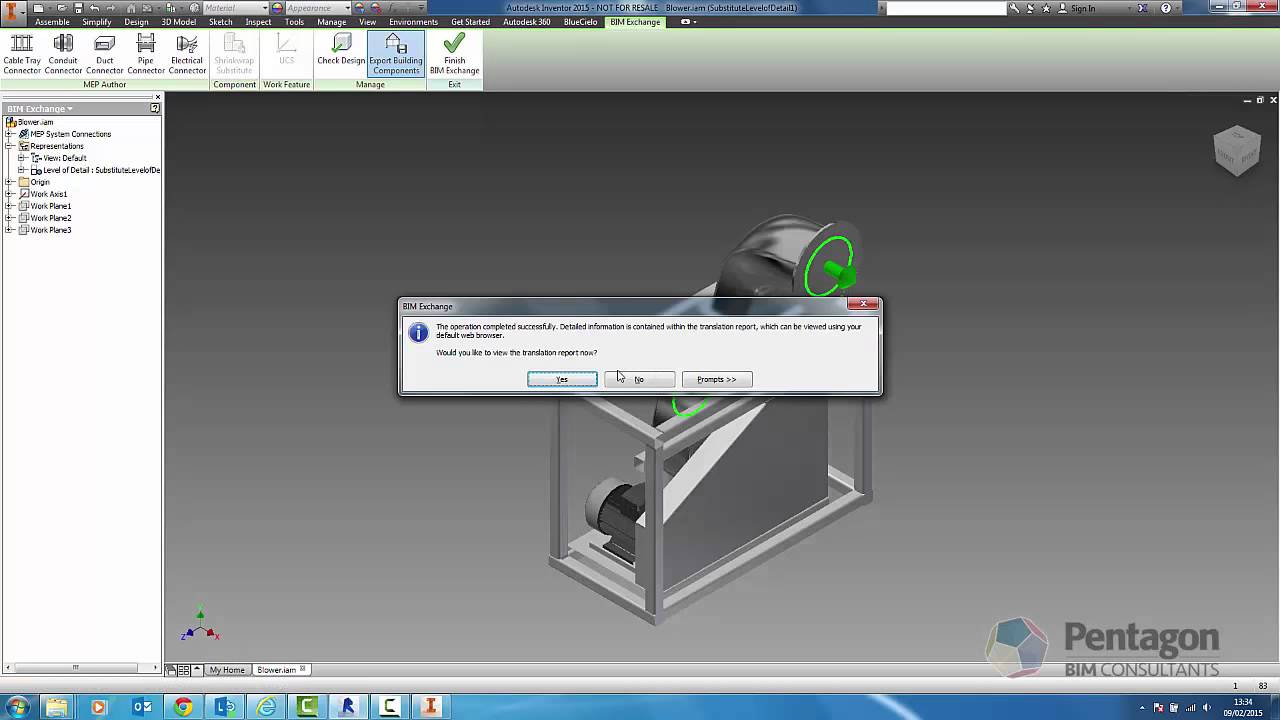This screenshot has width=1280, height=720.
Task: Switch to the BIM Exchange ribbon tab
Action: click(635, 22)
